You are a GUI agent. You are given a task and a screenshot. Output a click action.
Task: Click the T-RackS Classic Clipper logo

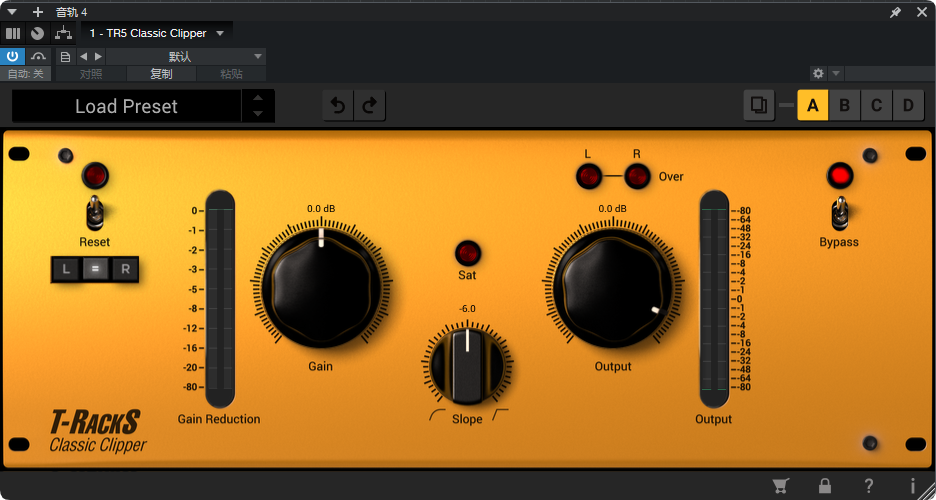pyautogui.click(x=98, y=431)
